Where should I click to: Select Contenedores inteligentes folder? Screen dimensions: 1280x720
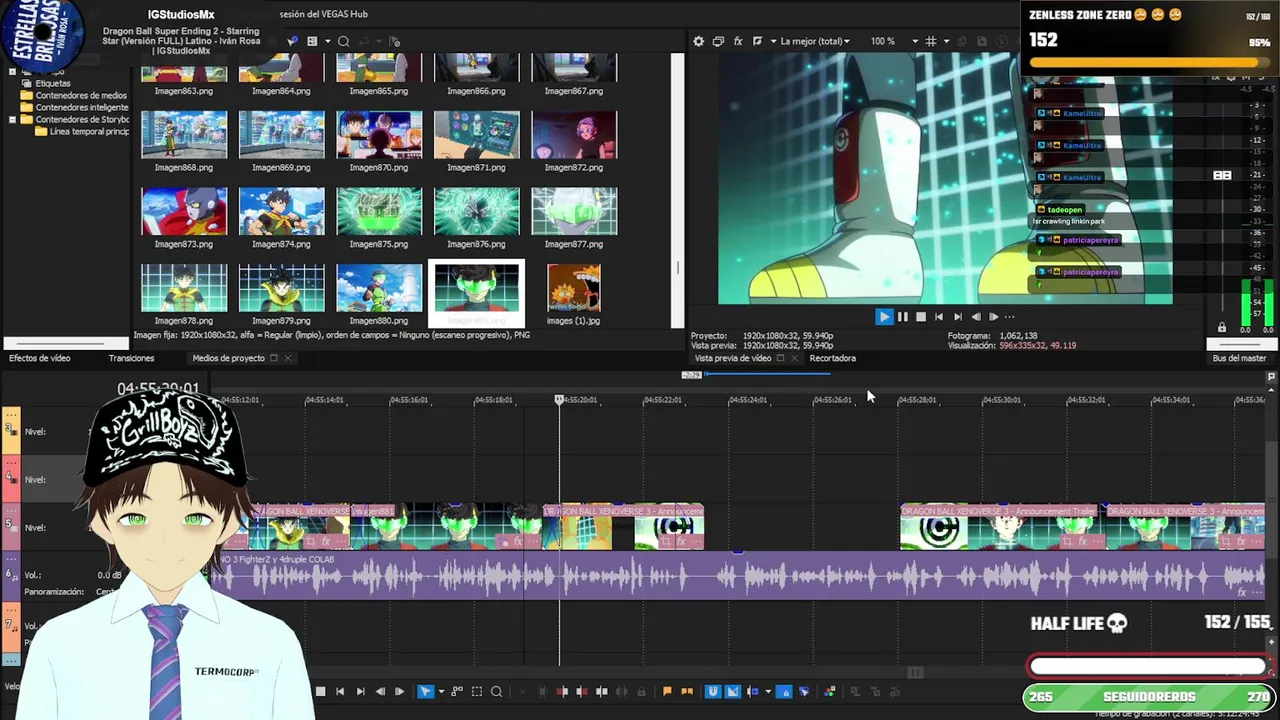[82, 107]
